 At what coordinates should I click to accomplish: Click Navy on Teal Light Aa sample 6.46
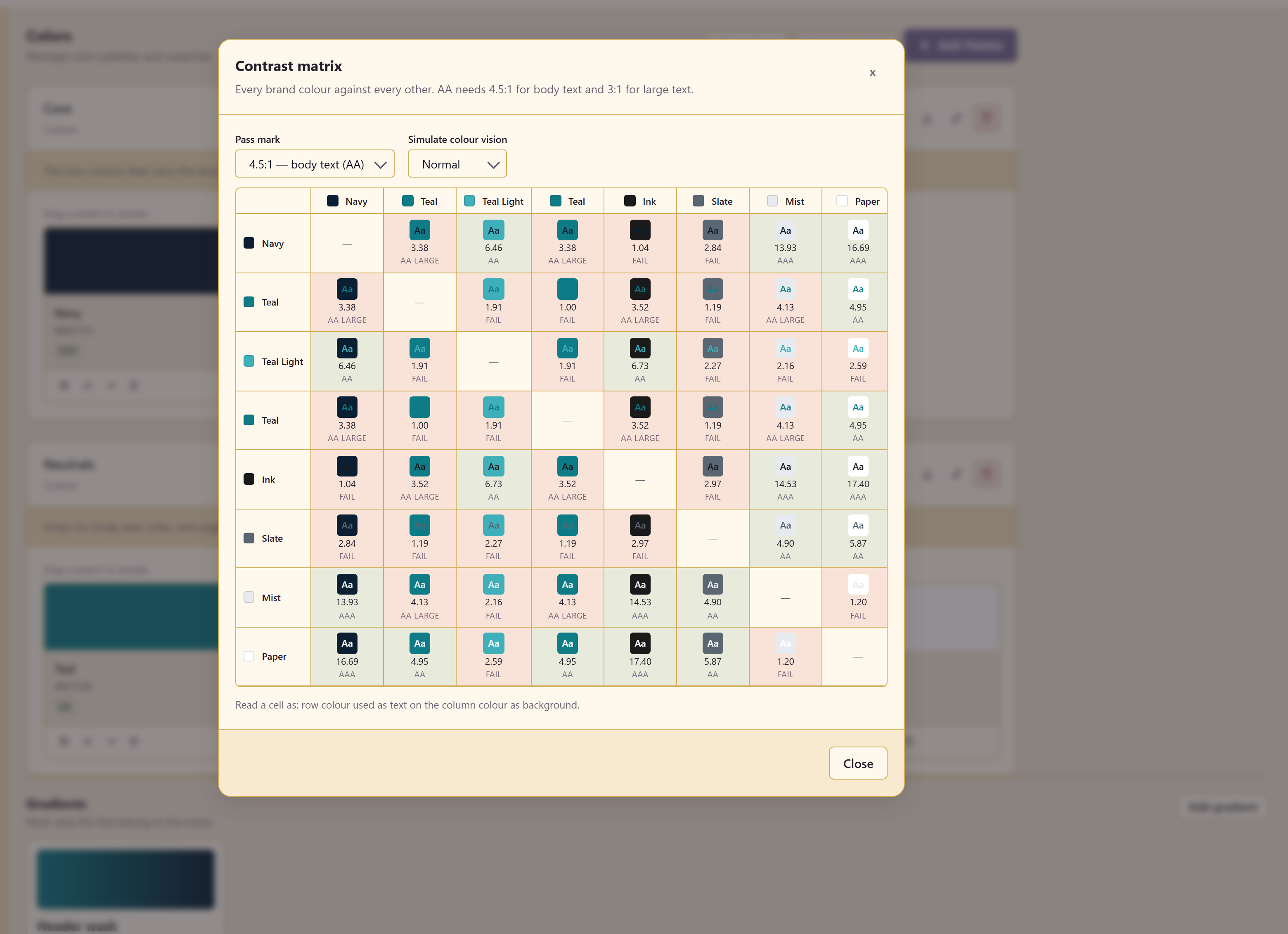pos(493,230)
